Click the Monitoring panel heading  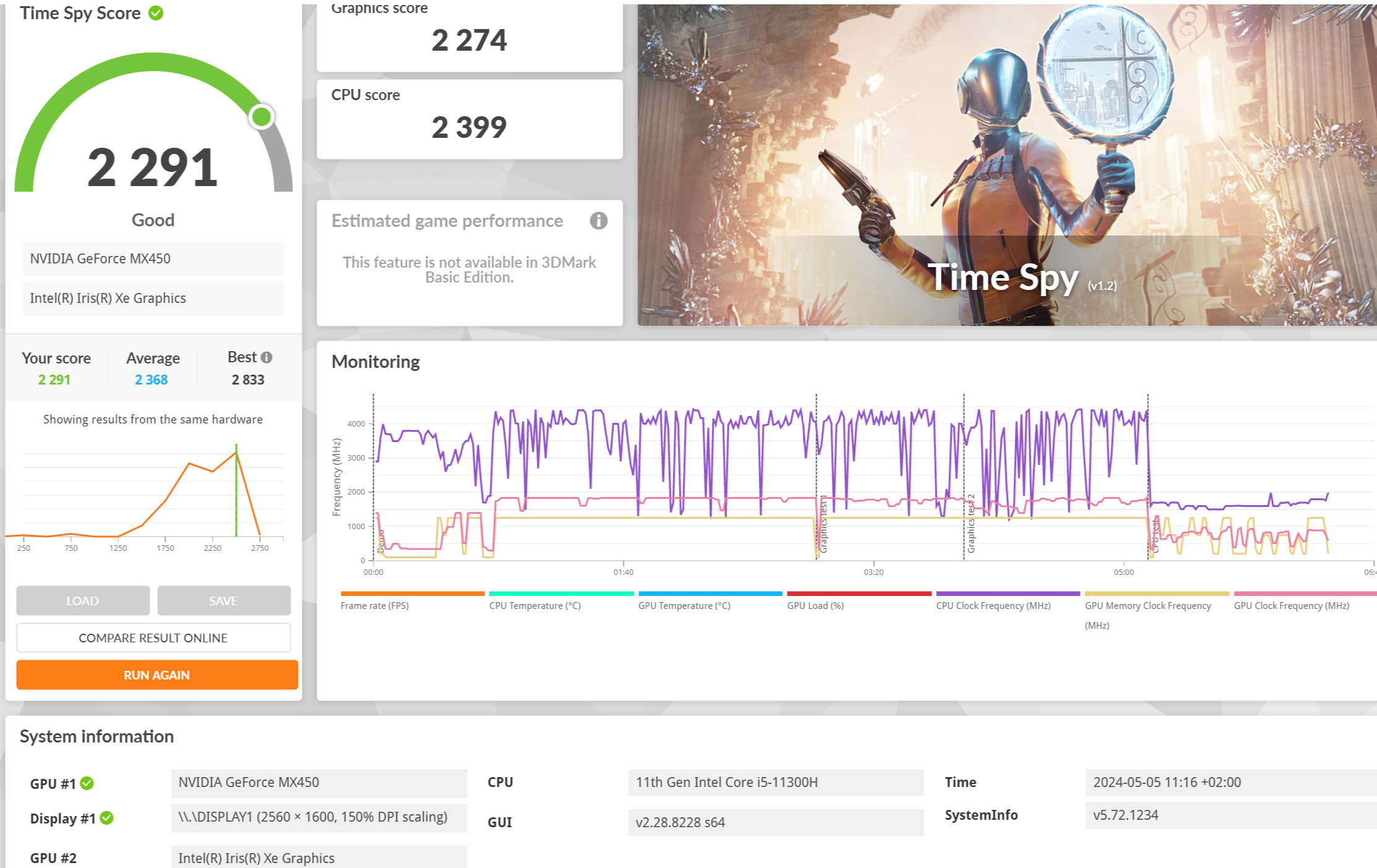[375, 362]
